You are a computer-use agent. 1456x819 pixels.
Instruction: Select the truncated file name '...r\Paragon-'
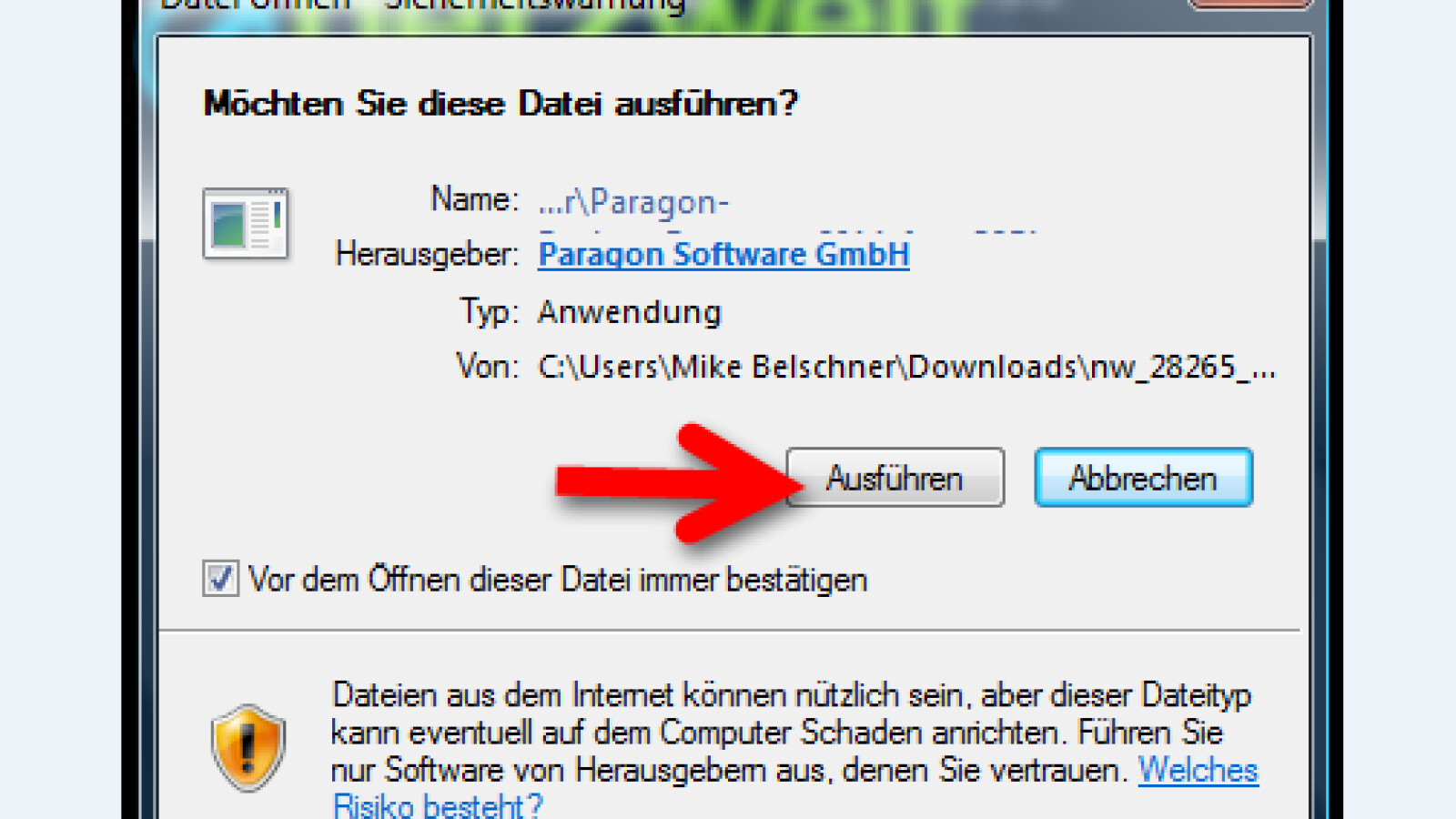[633, 201]
